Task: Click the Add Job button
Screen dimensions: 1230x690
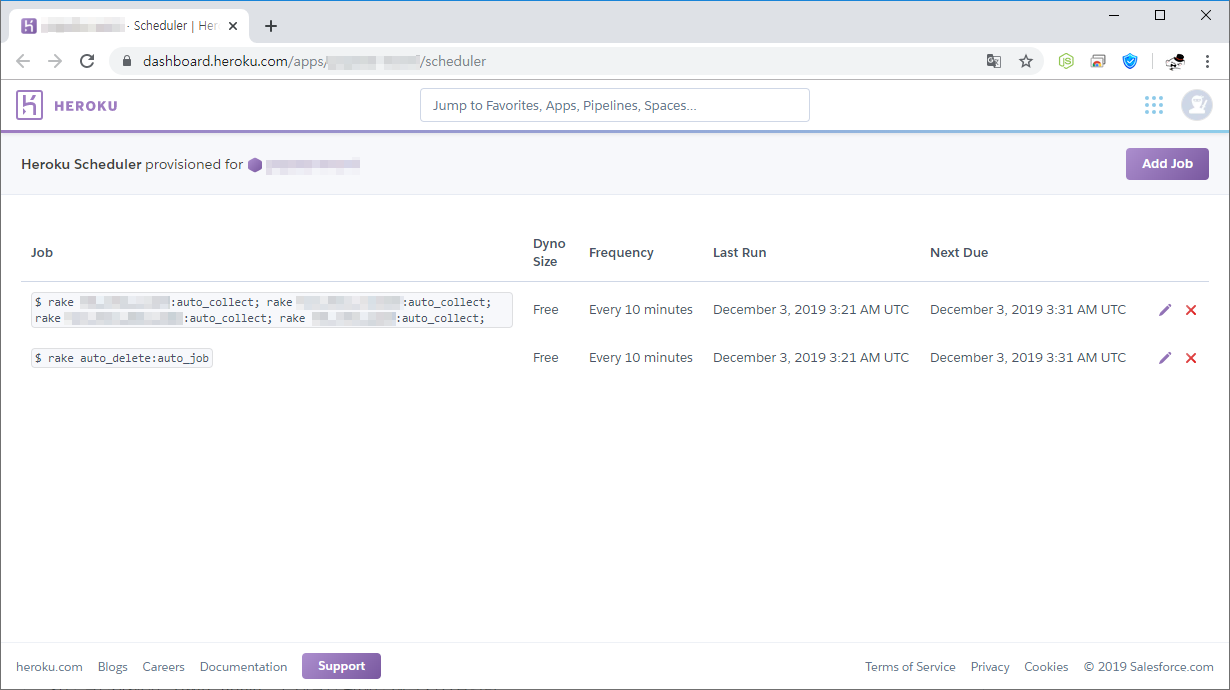Action: 1167,164
